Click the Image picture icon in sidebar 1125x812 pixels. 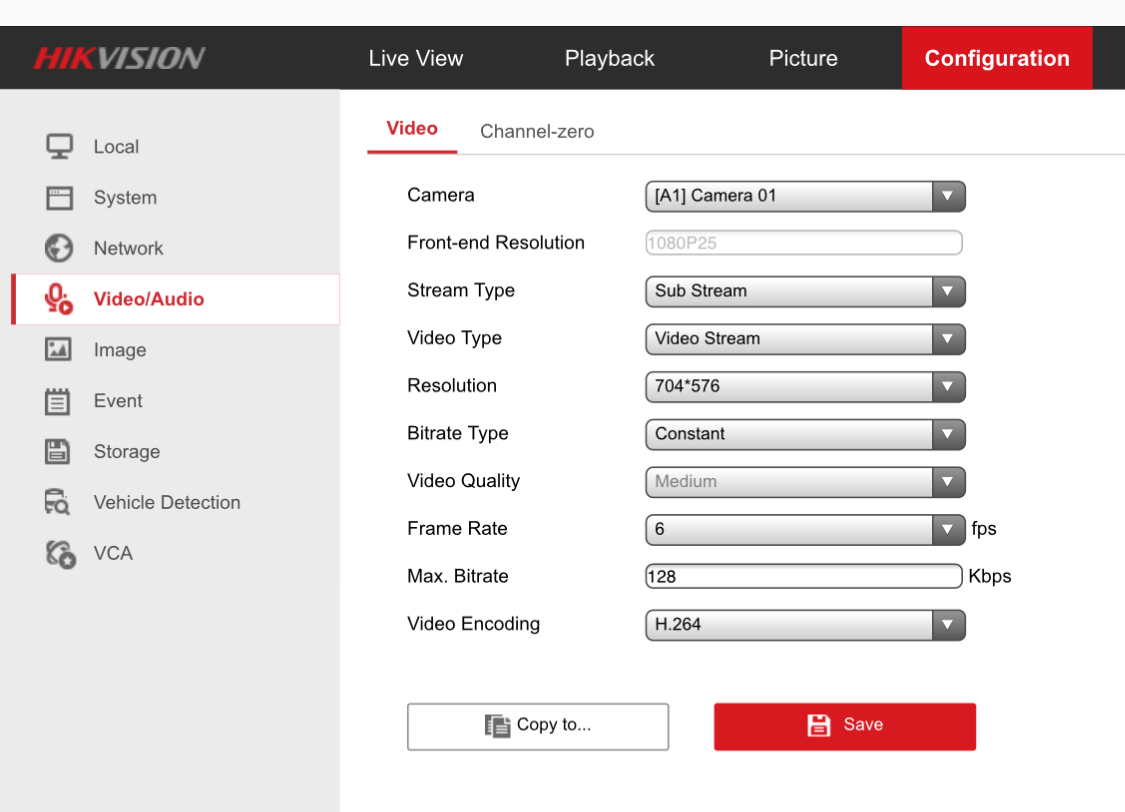[x=59, y=350]
